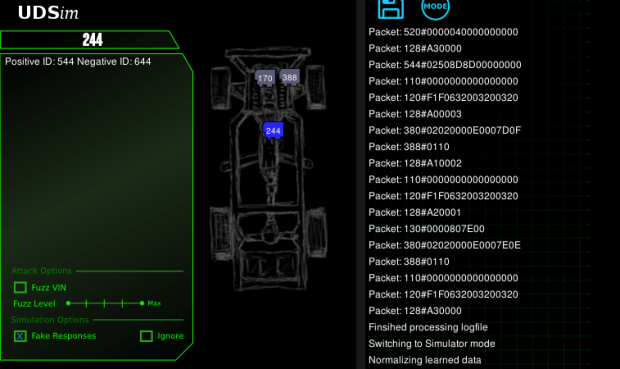Click the Fuzz Level slider's leftmost handle
This screenshot has width=620, height=369.
click(68, 303)
